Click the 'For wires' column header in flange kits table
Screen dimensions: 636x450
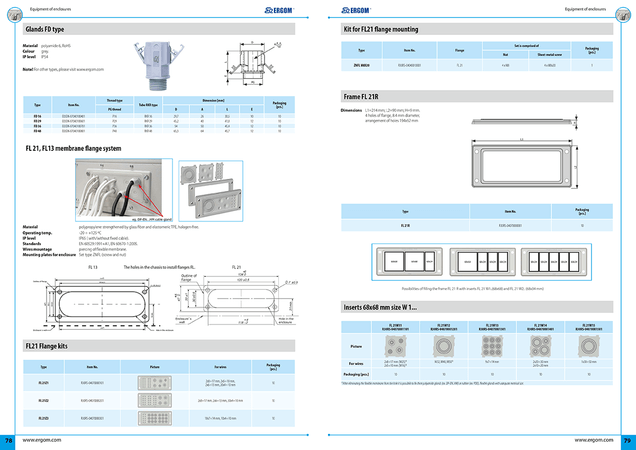point(221,367)
